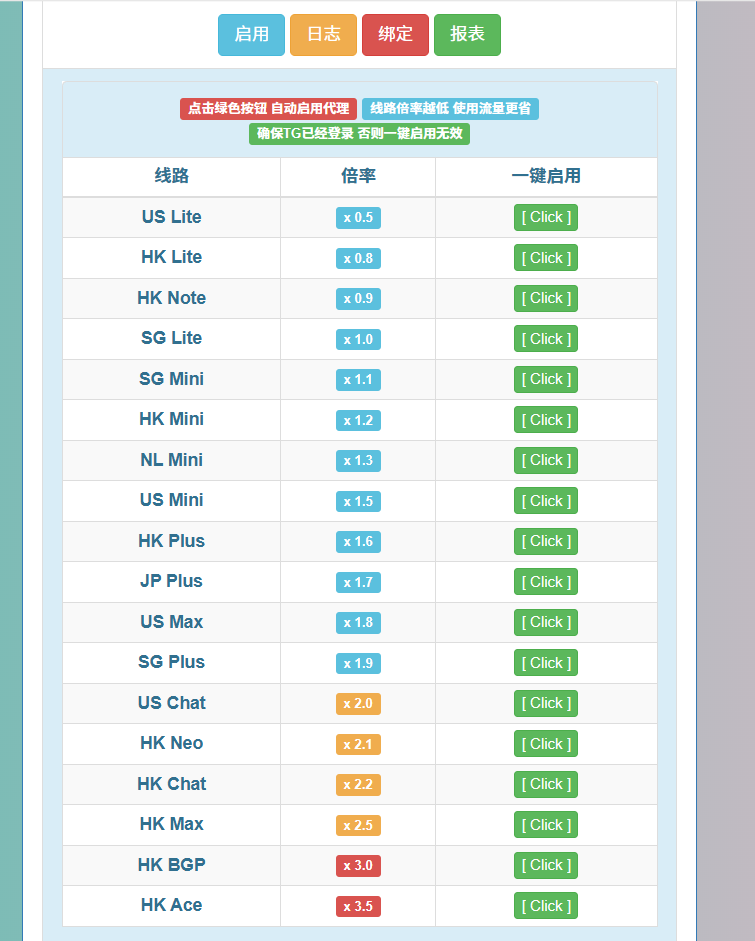Activate the HK Ace Click button
Image resolution: width=755 pixels, height=941 pixels.
click(546, 906)
